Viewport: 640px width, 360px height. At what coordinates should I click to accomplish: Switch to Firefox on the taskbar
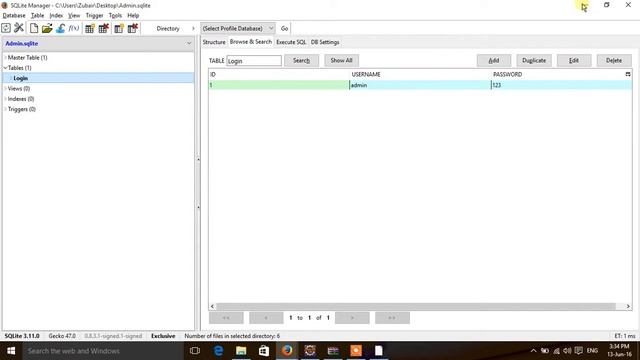tap(287, 351)
